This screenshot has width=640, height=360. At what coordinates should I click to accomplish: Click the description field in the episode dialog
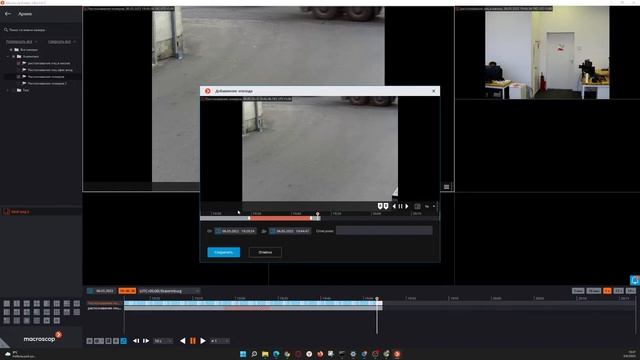coord(384,231)
